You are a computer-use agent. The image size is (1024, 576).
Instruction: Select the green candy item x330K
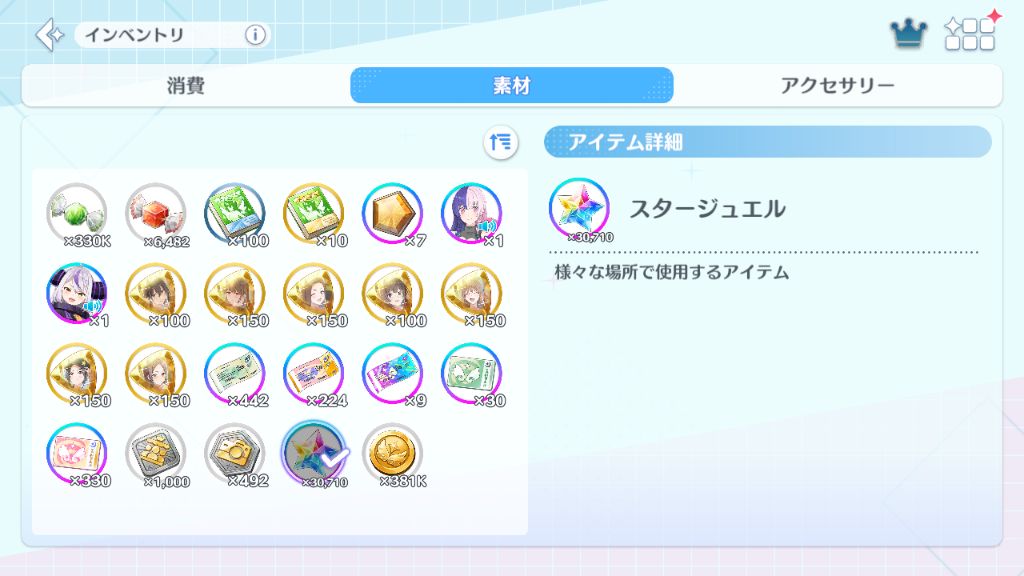click(78, 215)
